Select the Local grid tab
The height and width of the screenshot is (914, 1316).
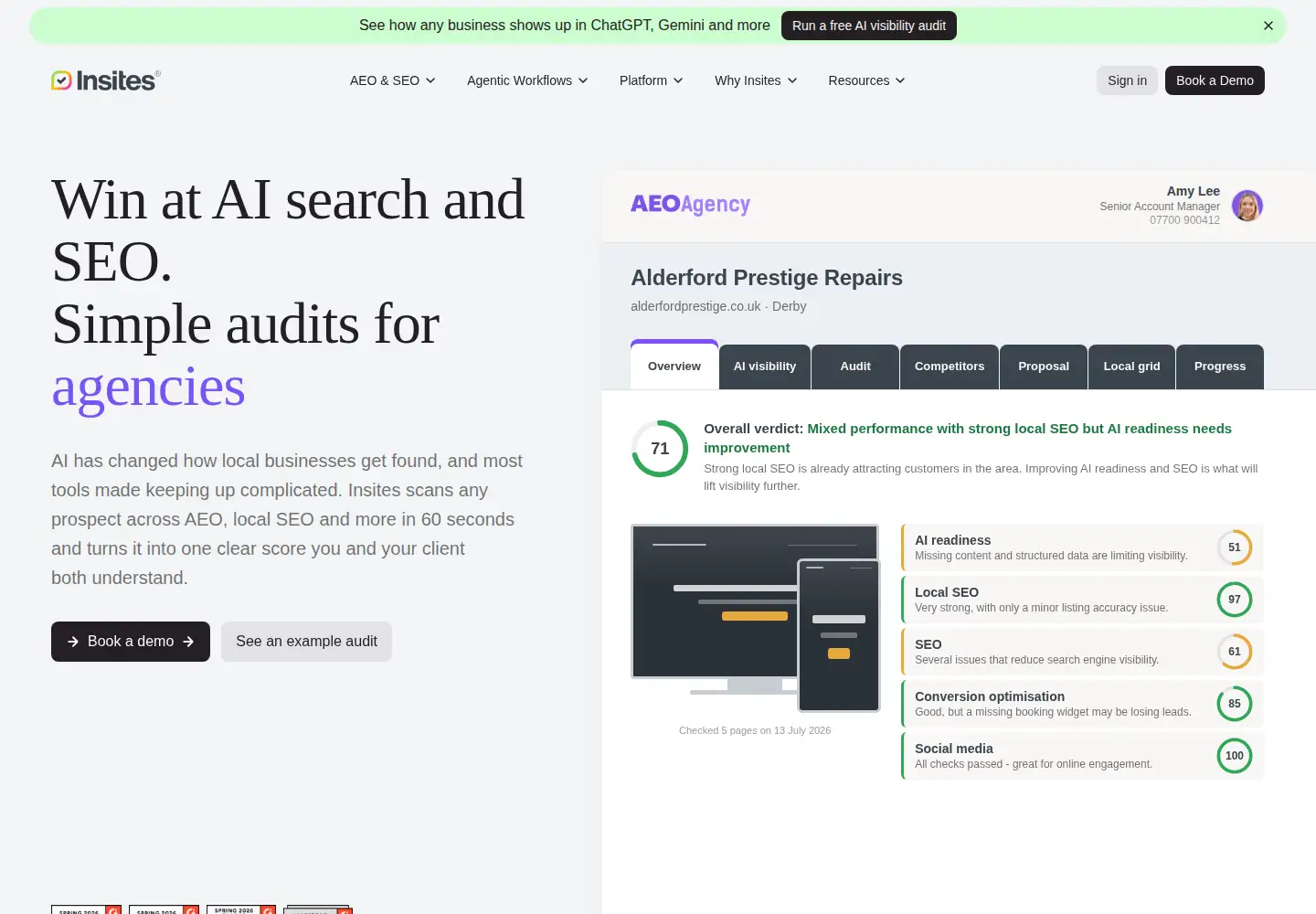tap(1131, 367)
